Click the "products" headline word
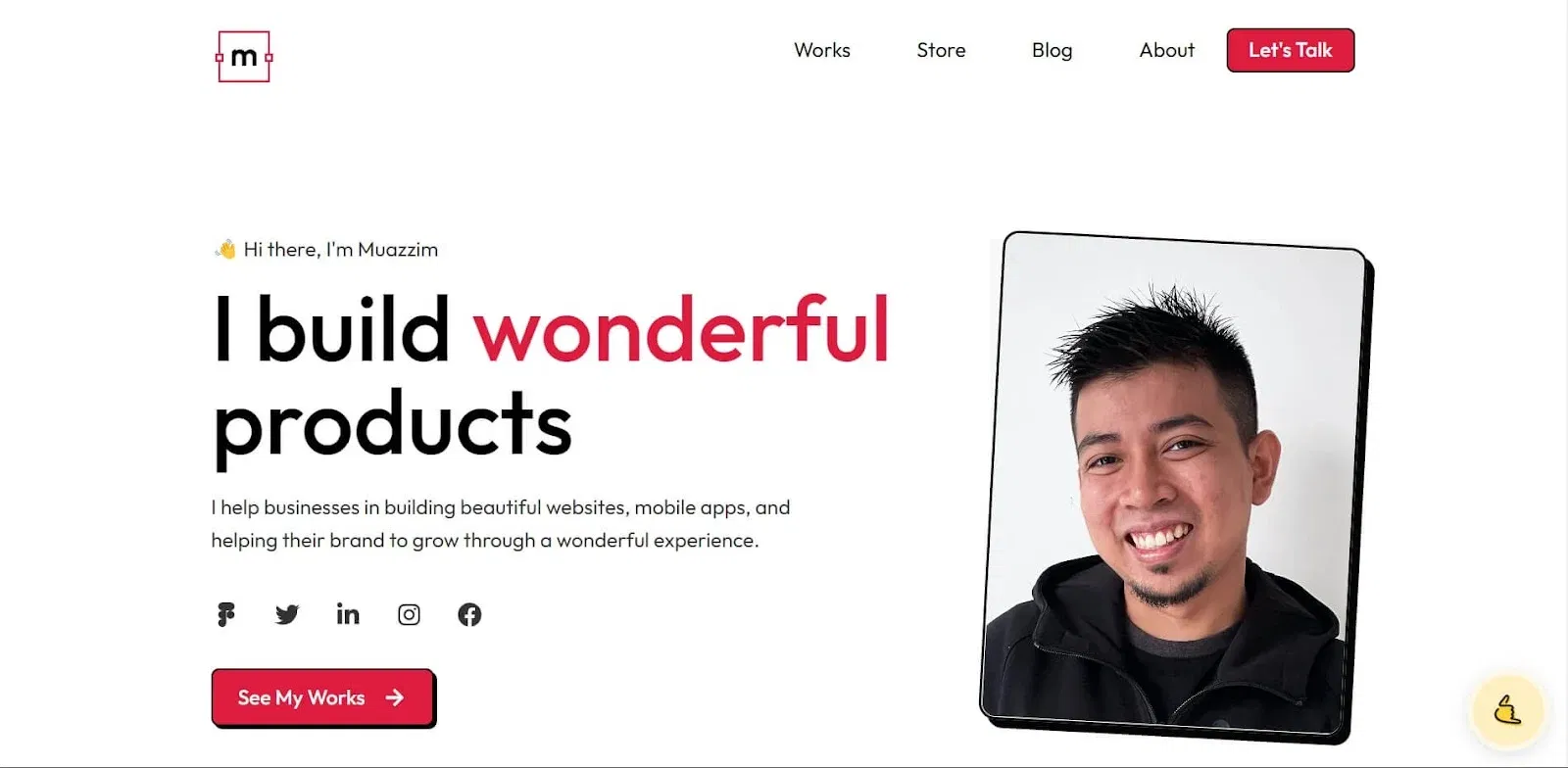Image resolution: width=1568 pixels, height=768 pixels. click(x=392, y=426)
